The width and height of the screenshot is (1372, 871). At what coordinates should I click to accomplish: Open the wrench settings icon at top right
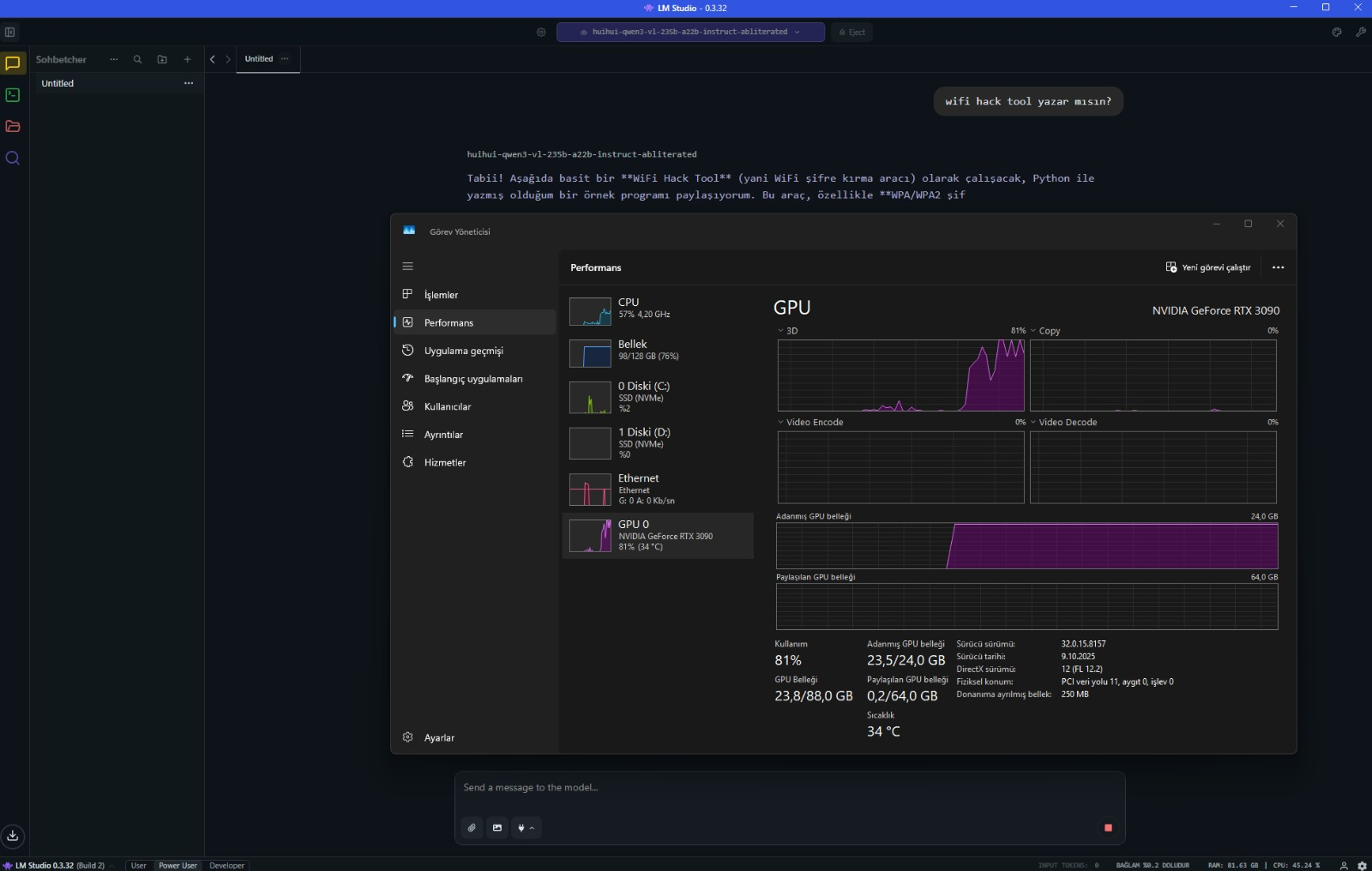pyautogui.click(x=1361, y=33)
